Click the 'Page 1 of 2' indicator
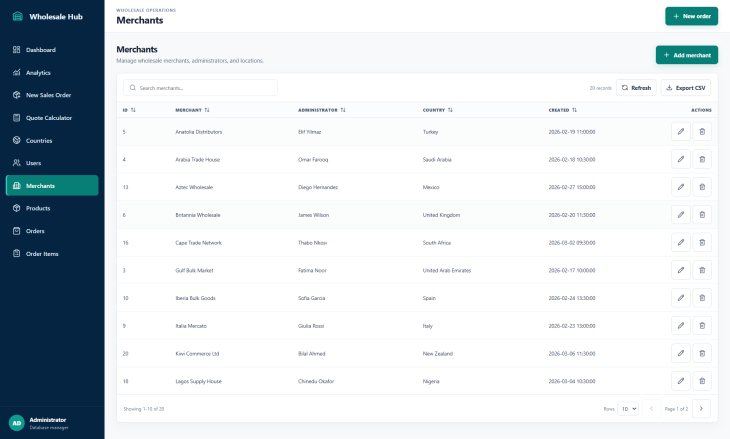Screen dimensions: 730x439 (x=676, y=409)
